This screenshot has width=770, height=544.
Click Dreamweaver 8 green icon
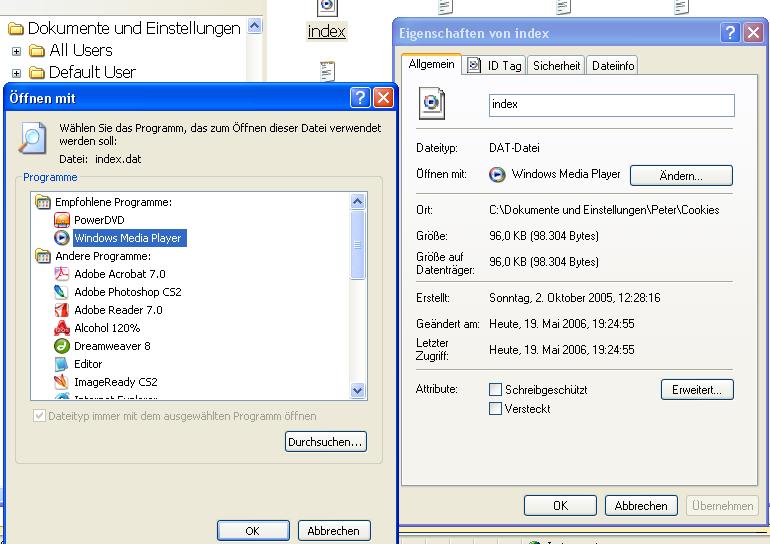62,346
